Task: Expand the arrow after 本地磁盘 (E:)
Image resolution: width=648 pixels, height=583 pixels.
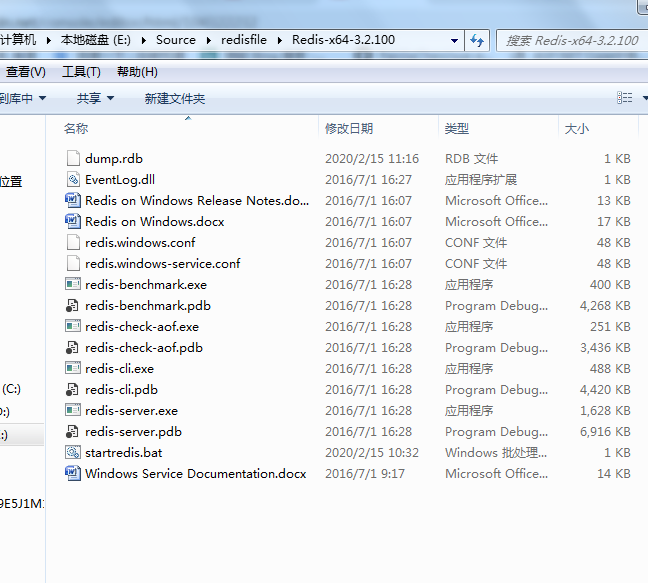Action: (x=143, y=40)
